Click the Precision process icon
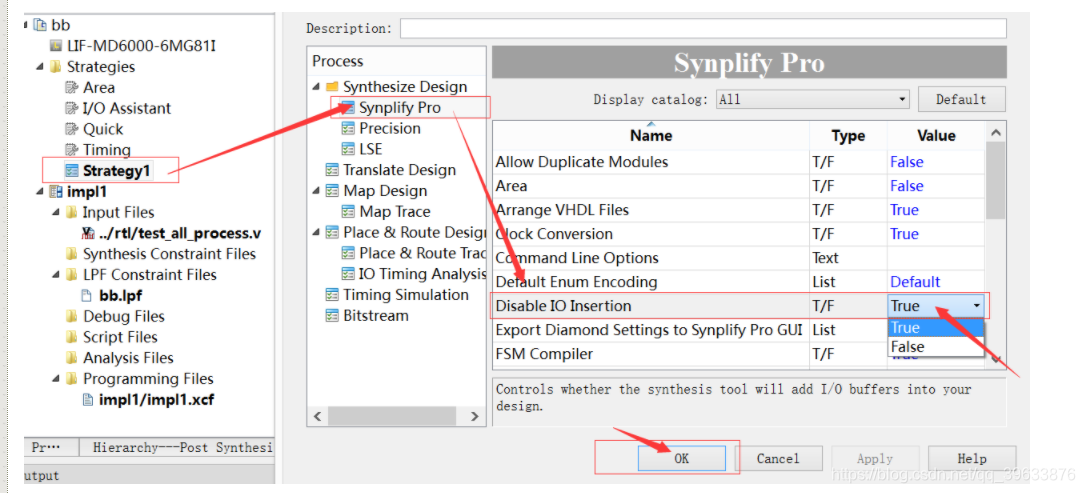This screenshot has width=1085, height=493. click(348, 129)
